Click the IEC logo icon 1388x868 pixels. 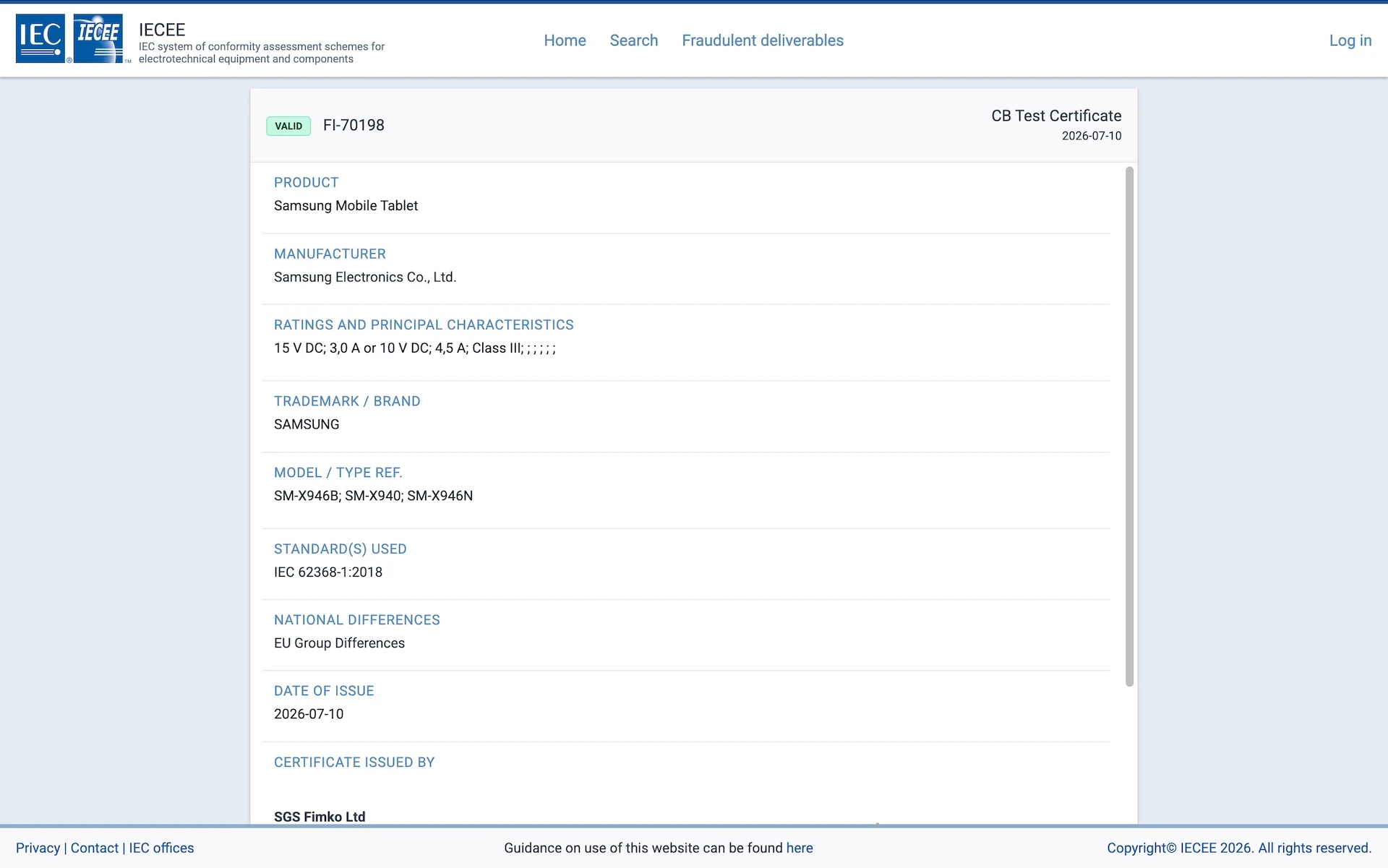(x=40, y=38)
